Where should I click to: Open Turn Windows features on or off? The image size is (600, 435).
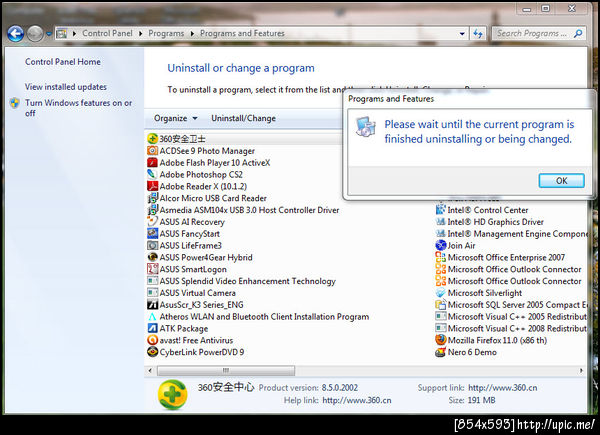(x=78, y=108)
